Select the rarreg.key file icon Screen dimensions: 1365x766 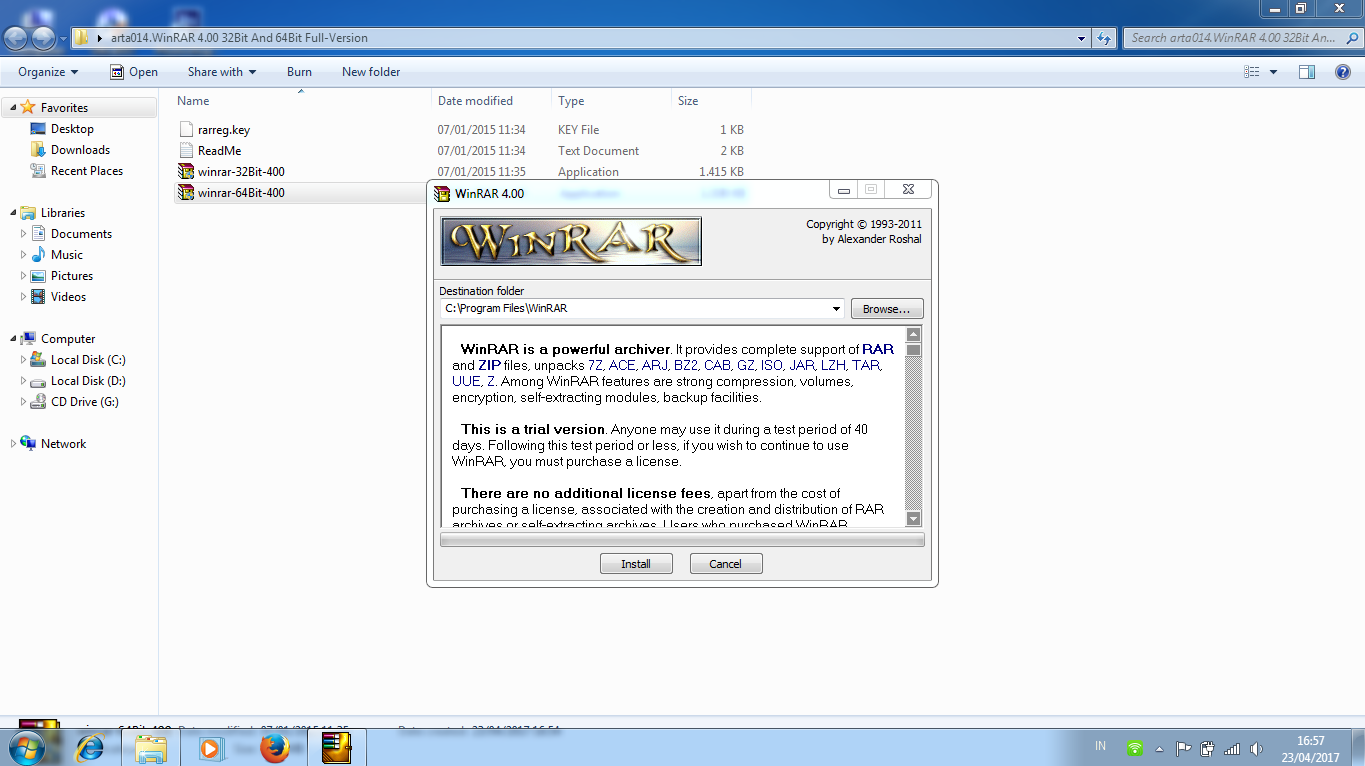click(185, 130)
